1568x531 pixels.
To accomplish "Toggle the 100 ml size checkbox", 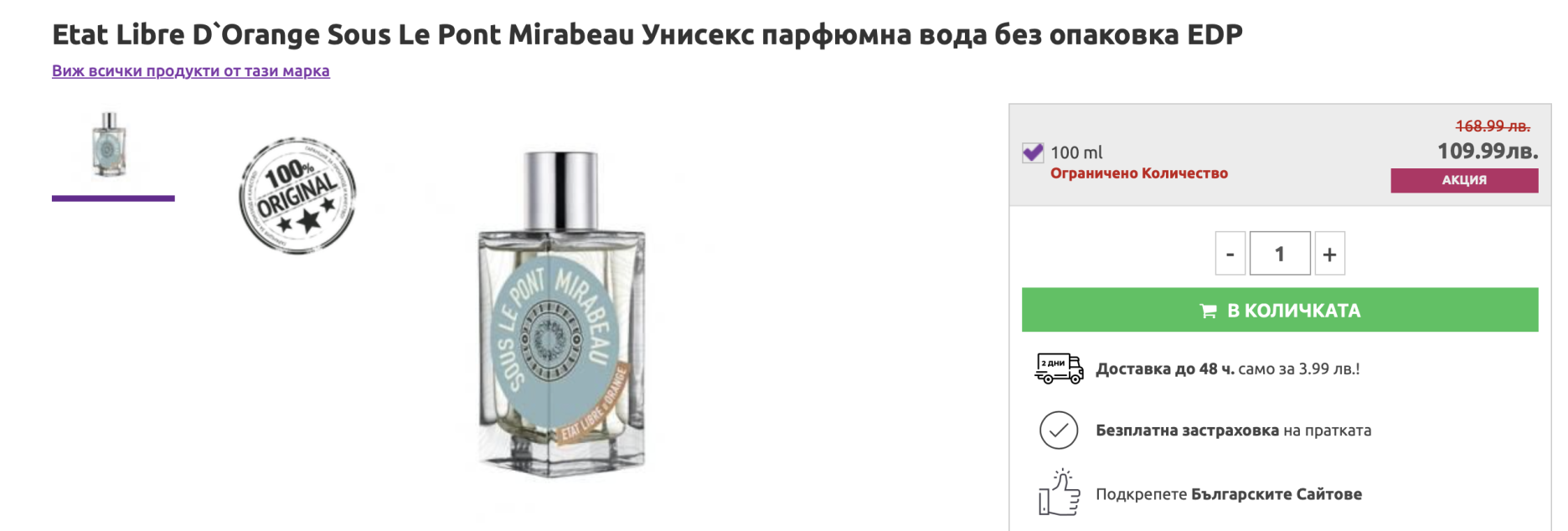I will click(x=1033, y=153).
